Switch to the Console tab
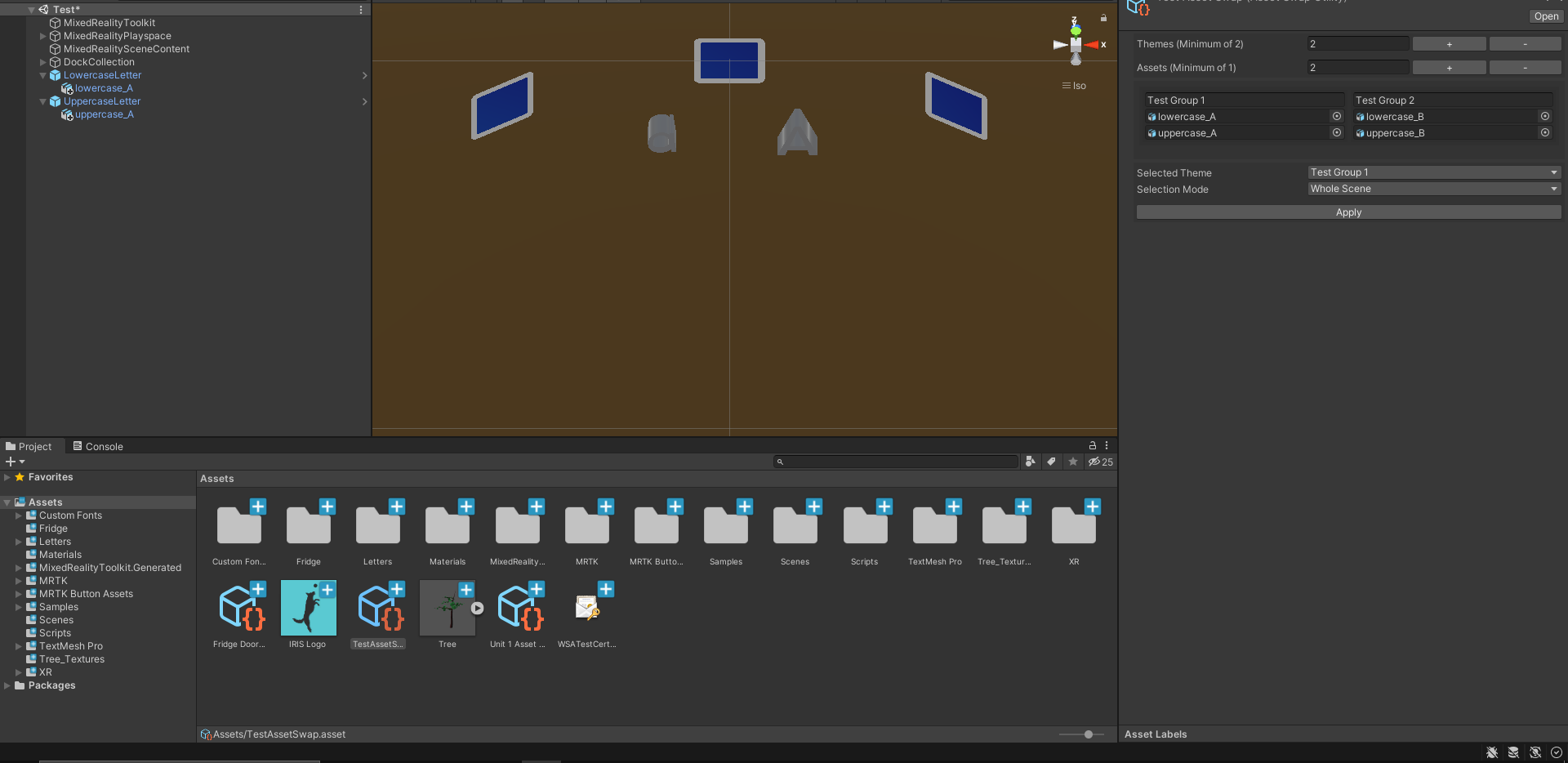 click(98, 446)
